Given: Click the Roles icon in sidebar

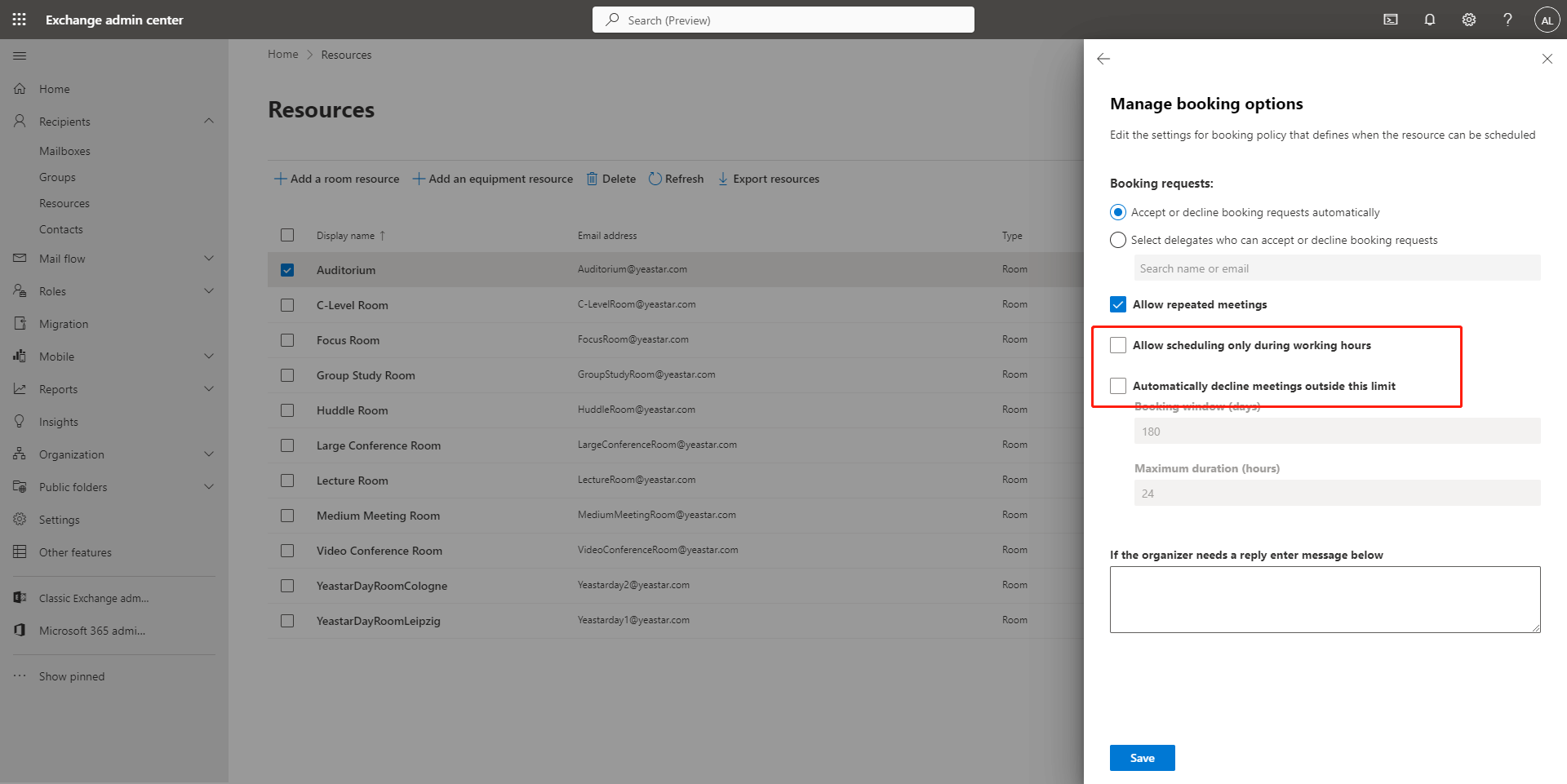Looking at the screenshot, I should [x=20, y=290].
